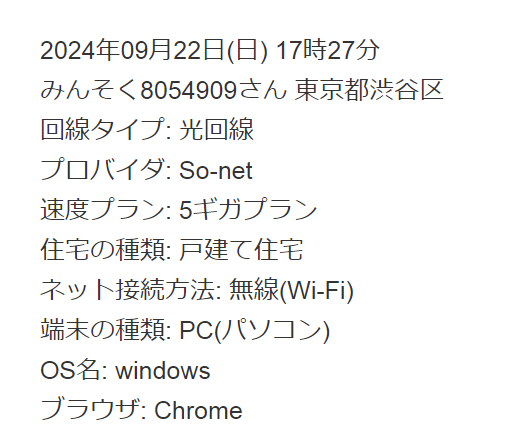Click the date line 2024年09月22日(日) 17時27分
Viewport: 525px width, 439px height.
210,51
